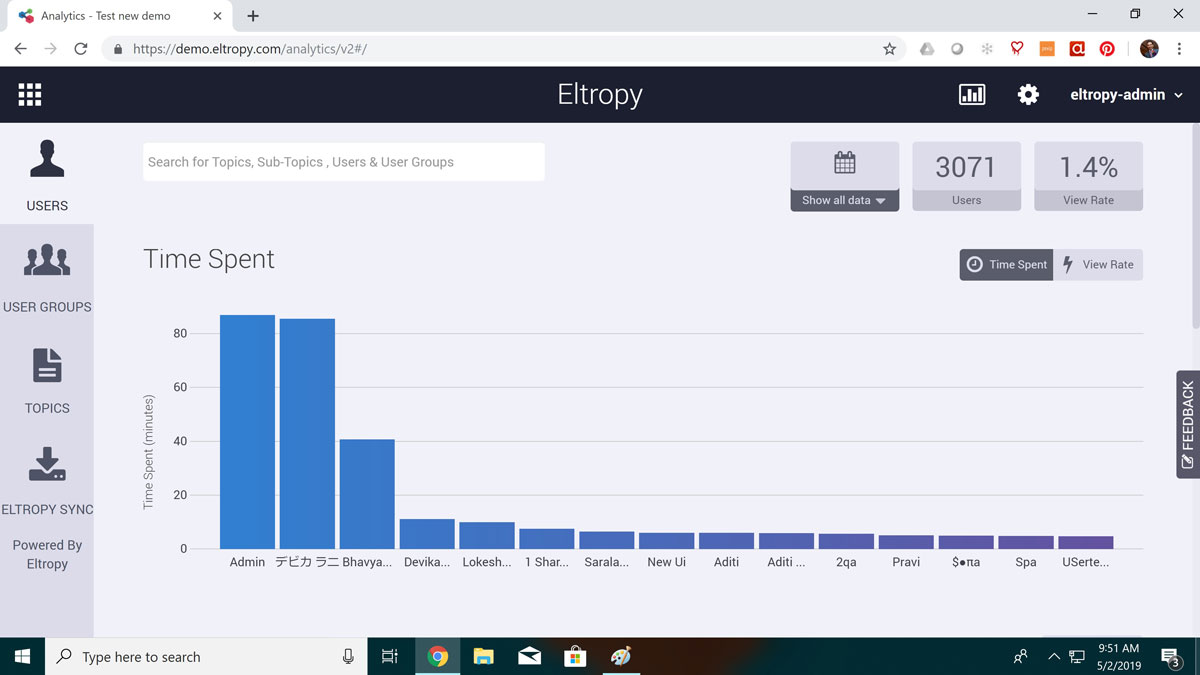This screenshot has width=1200, height=675.
Task: Open Eltropy Sync download icon
Action: 47,466
